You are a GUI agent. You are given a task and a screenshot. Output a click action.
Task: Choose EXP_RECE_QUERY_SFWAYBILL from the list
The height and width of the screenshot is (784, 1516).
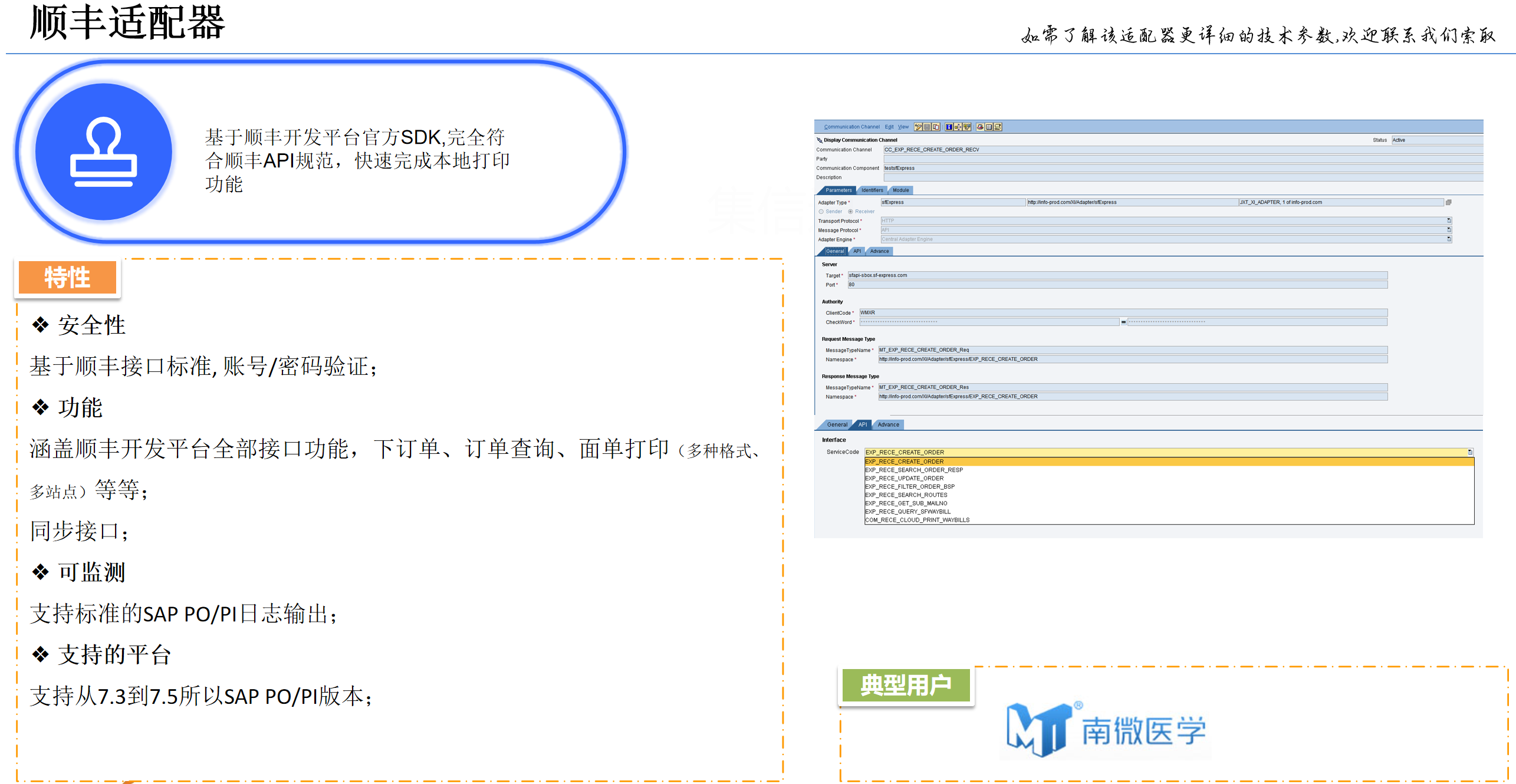pyautogui.click(x=1169, y=512)
